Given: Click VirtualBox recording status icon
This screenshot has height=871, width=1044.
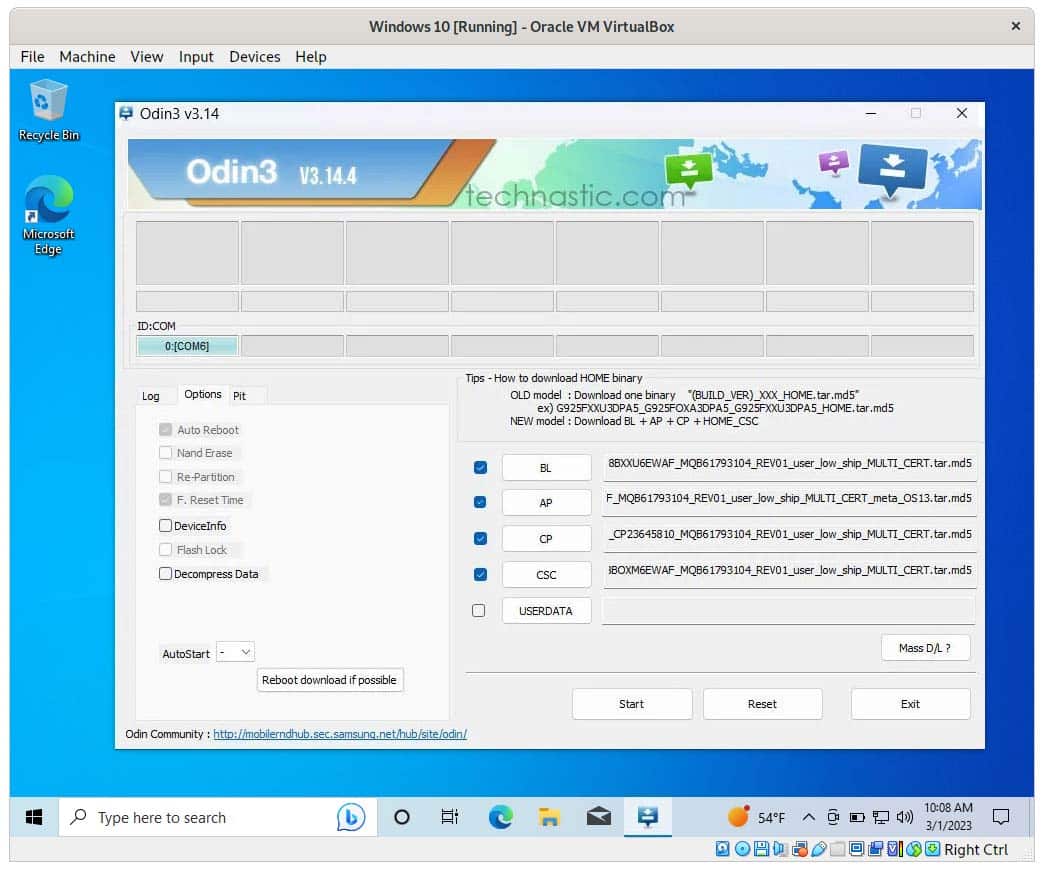Looking at the screenshot, I should coord(875,849).
